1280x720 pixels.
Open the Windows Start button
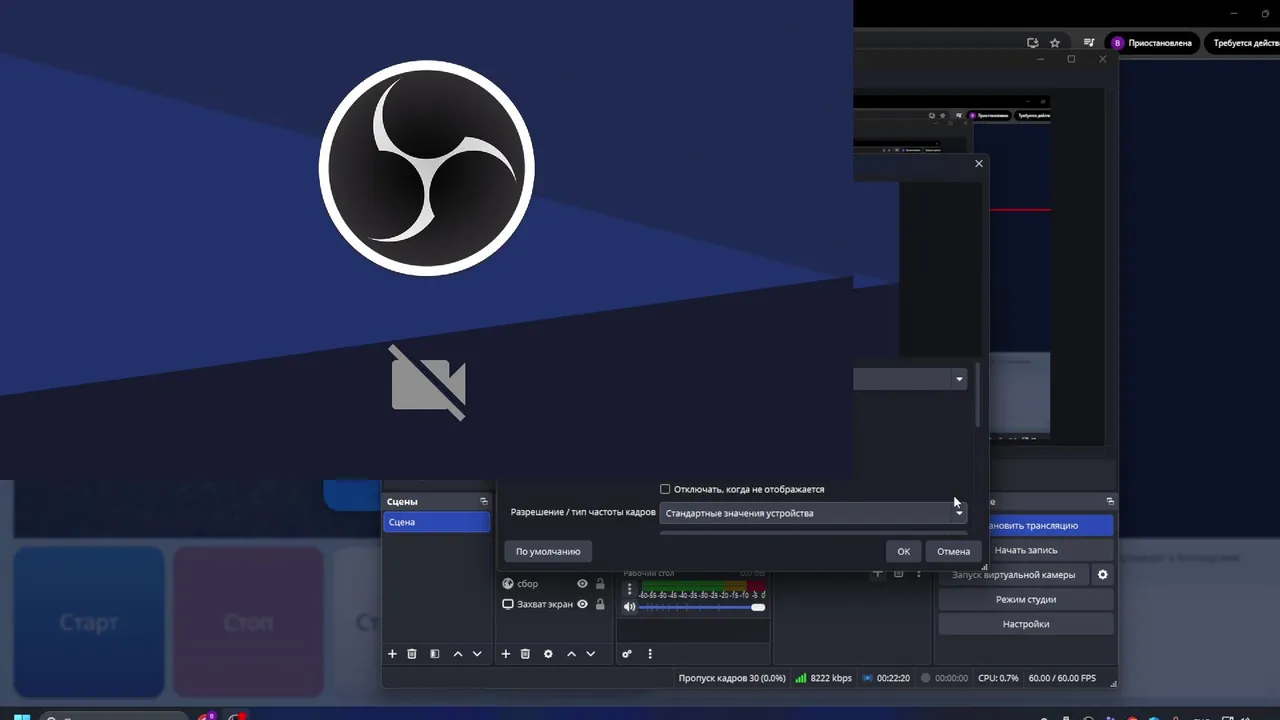click(x=21, y=716)
